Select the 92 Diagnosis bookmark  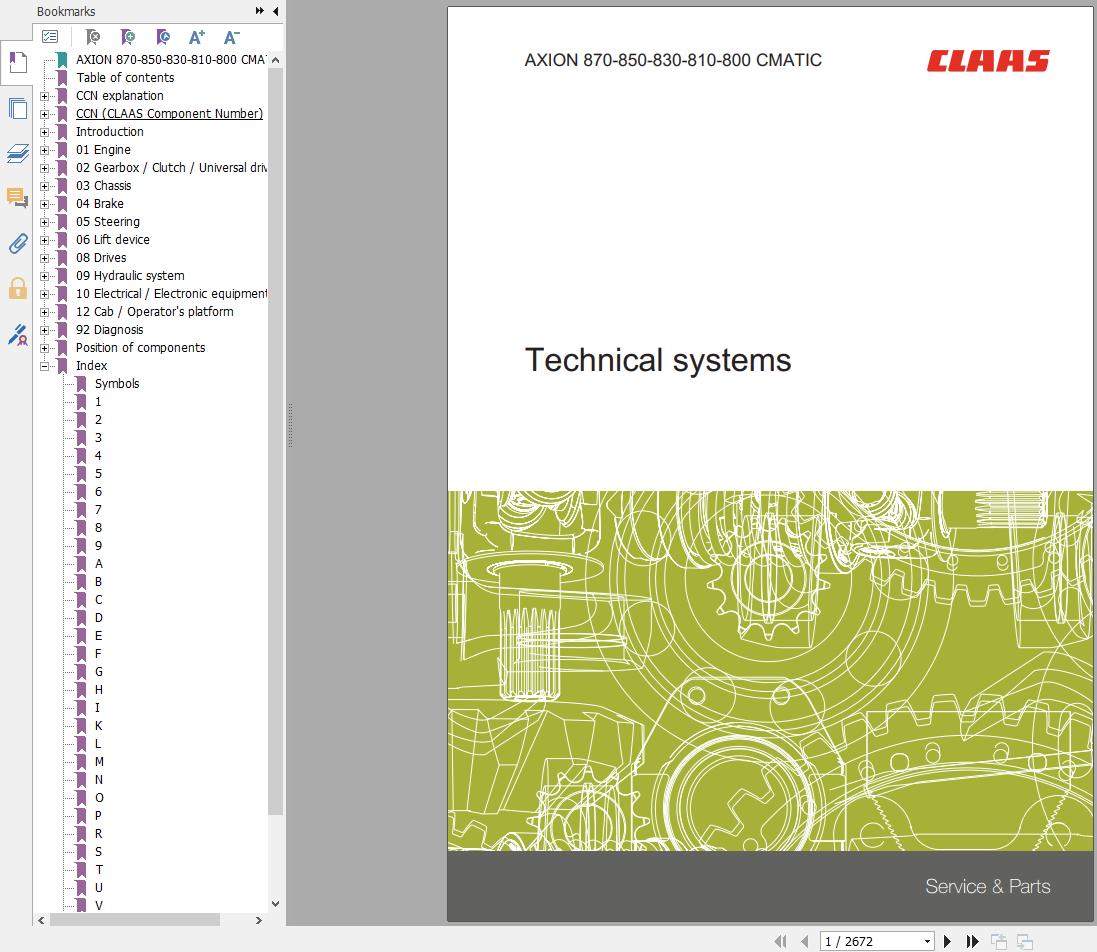coord(109,330)
